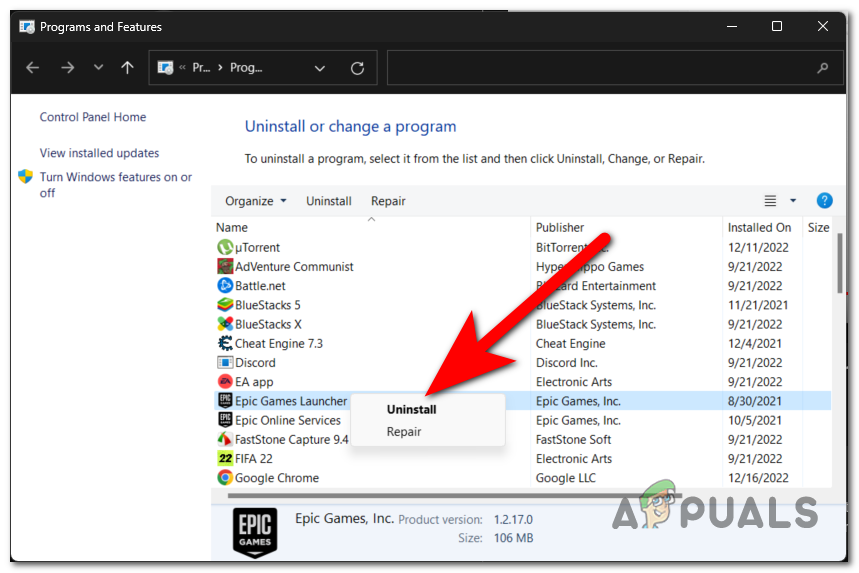
Task: Choose Repair in the context menu
Action: (404, 432)
